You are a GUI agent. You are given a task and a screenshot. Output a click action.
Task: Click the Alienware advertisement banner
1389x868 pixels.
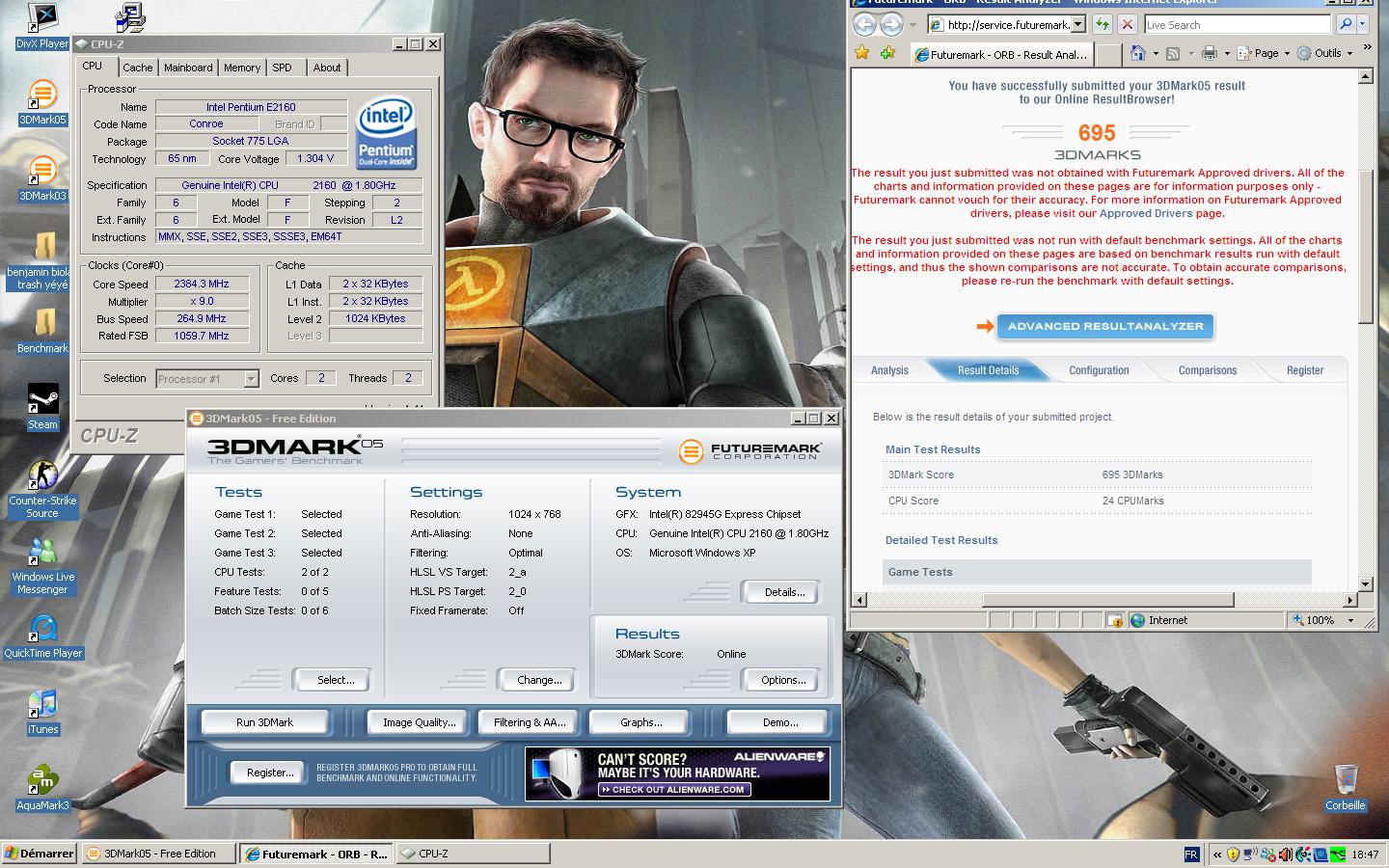[x=677, y=773]
